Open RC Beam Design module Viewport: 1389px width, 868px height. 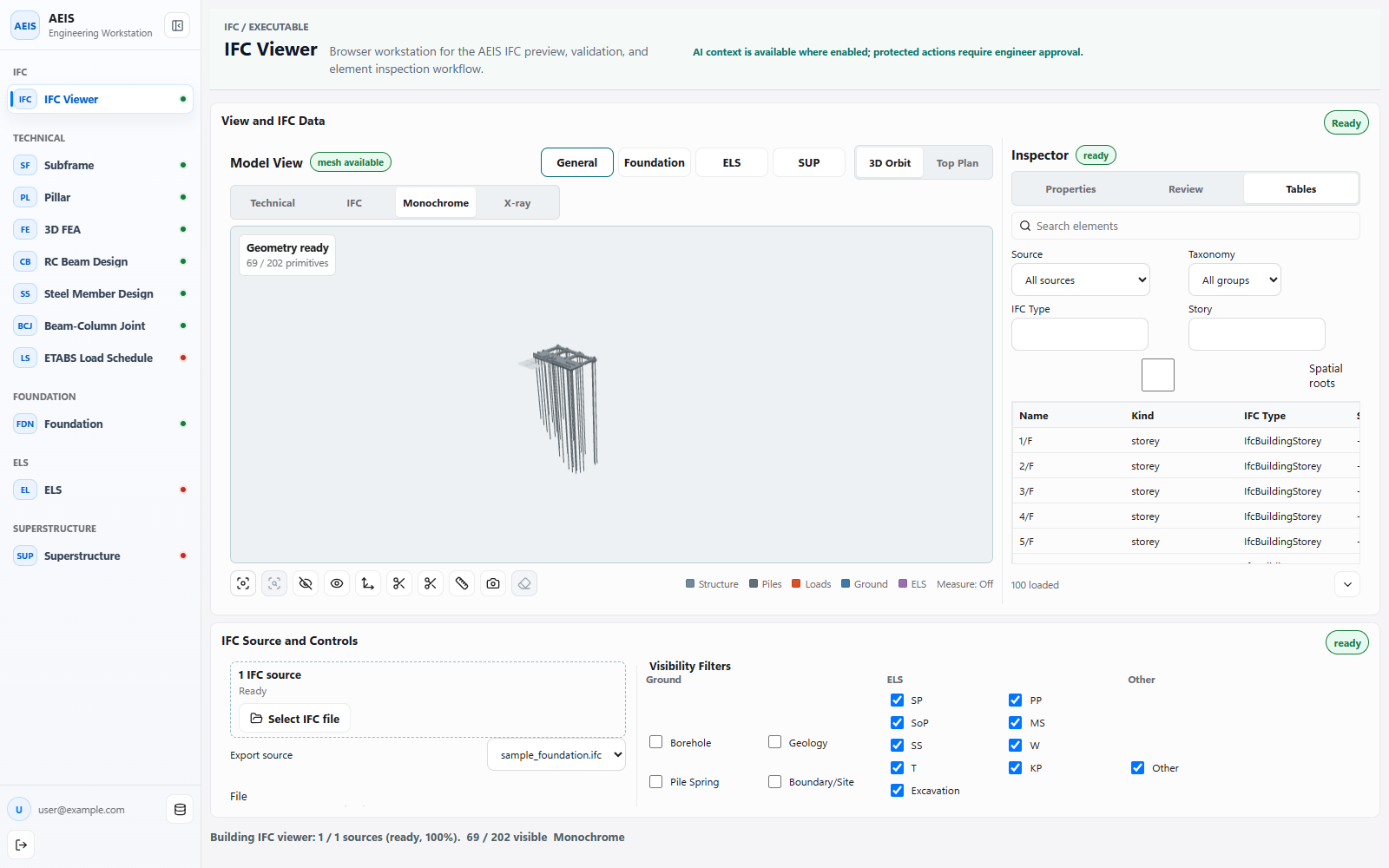pyautogui.click(x=100, y=261)
